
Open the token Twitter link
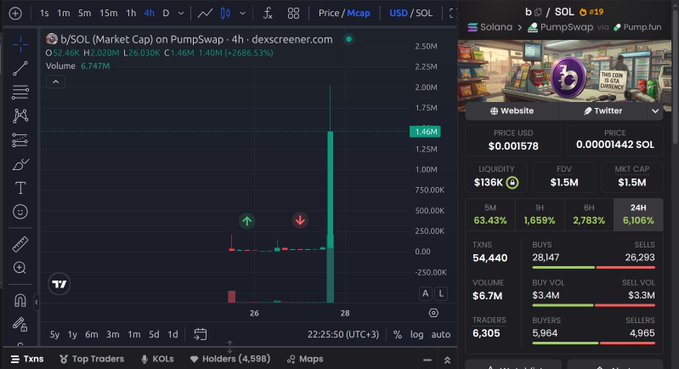click(603, 111)
